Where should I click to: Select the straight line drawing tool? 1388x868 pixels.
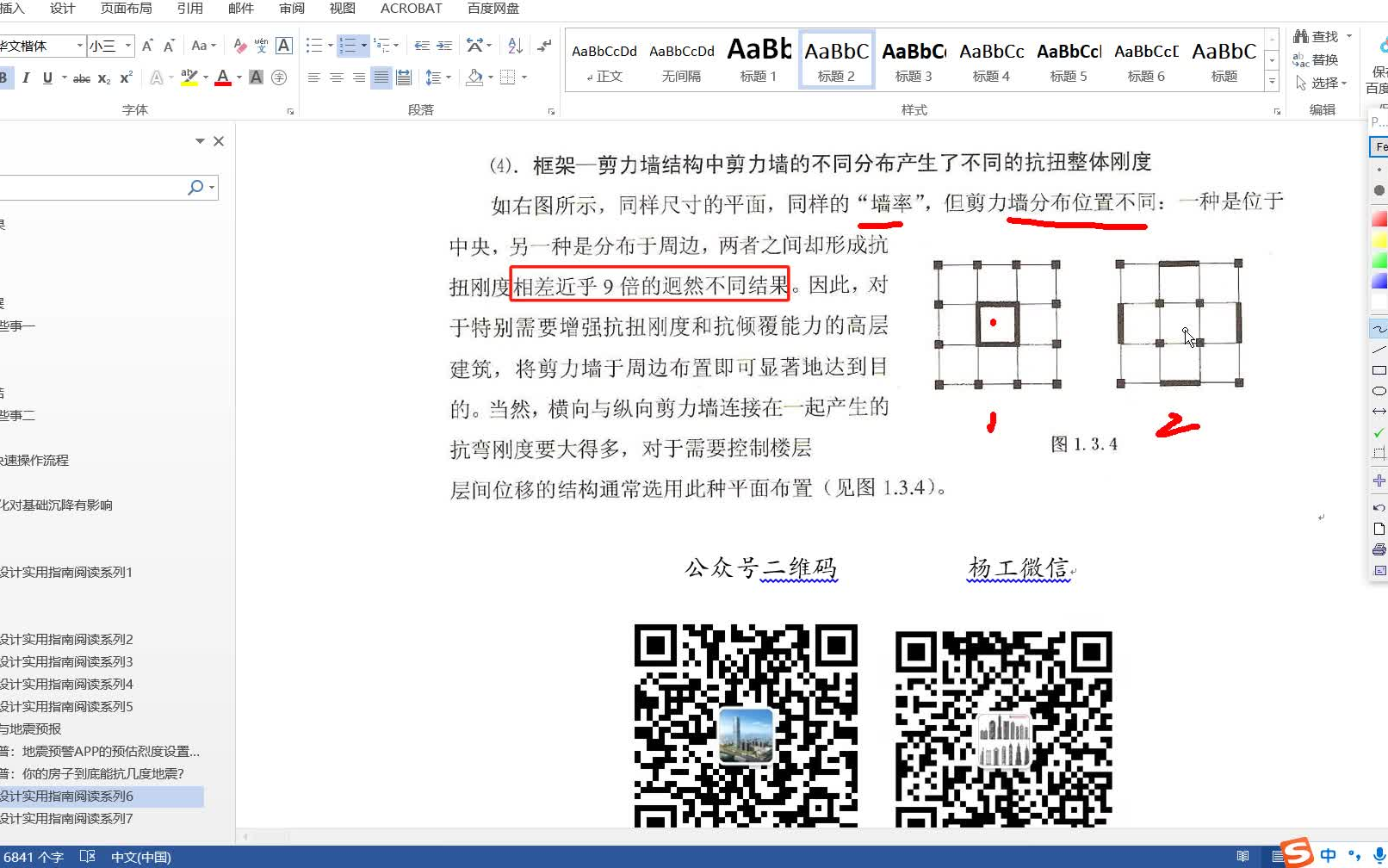1379,350
